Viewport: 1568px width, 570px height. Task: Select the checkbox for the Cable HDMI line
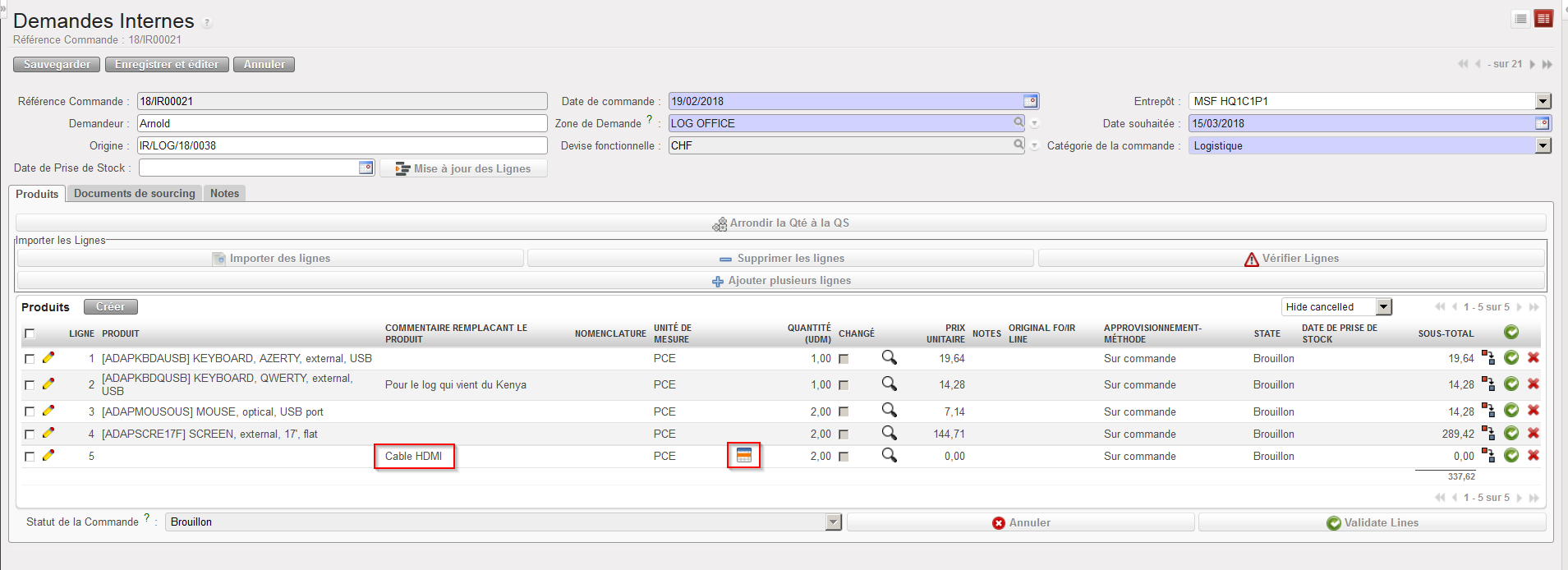(x=30, y=457)
